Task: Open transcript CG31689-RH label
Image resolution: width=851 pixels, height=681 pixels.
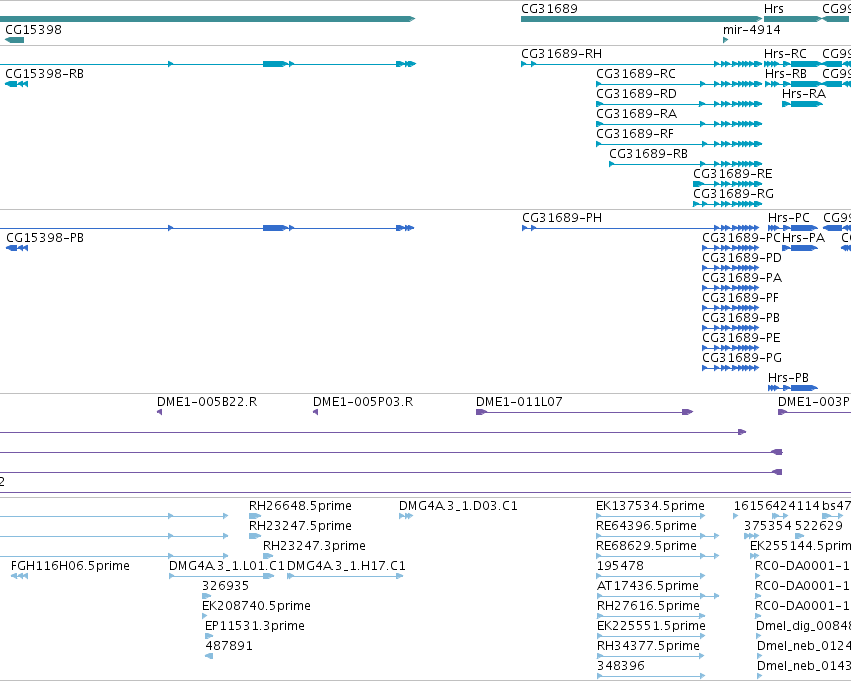Action: pos(561,54)
